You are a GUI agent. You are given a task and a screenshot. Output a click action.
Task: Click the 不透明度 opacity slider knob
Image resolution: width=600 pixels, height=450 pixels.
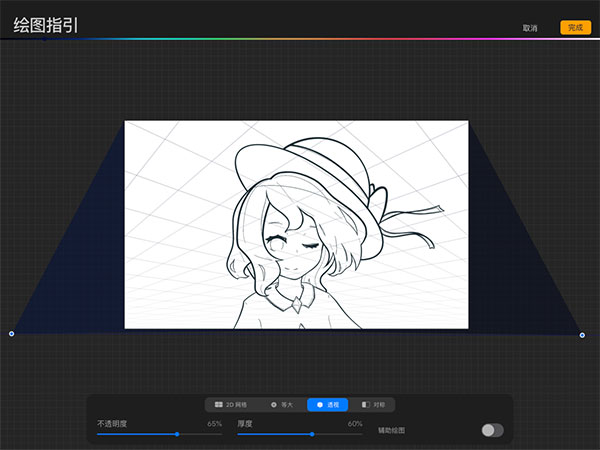click(x=177, y=434)
